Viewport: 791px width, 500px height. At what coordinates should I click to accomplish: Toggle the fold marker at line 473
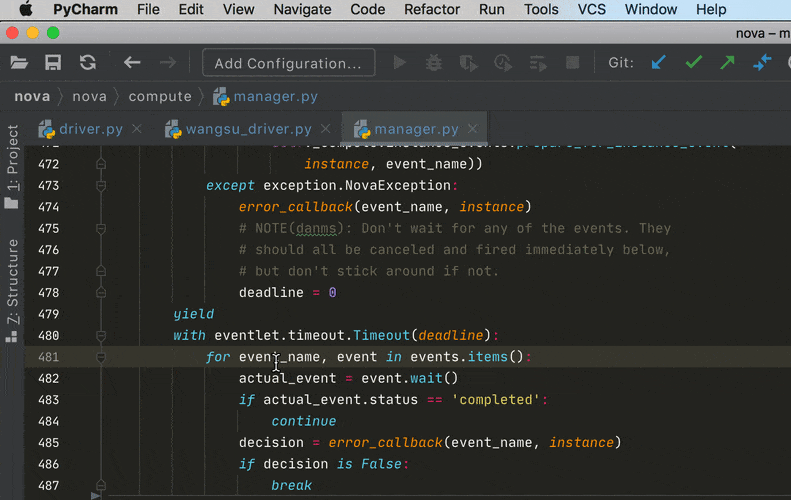101,186
